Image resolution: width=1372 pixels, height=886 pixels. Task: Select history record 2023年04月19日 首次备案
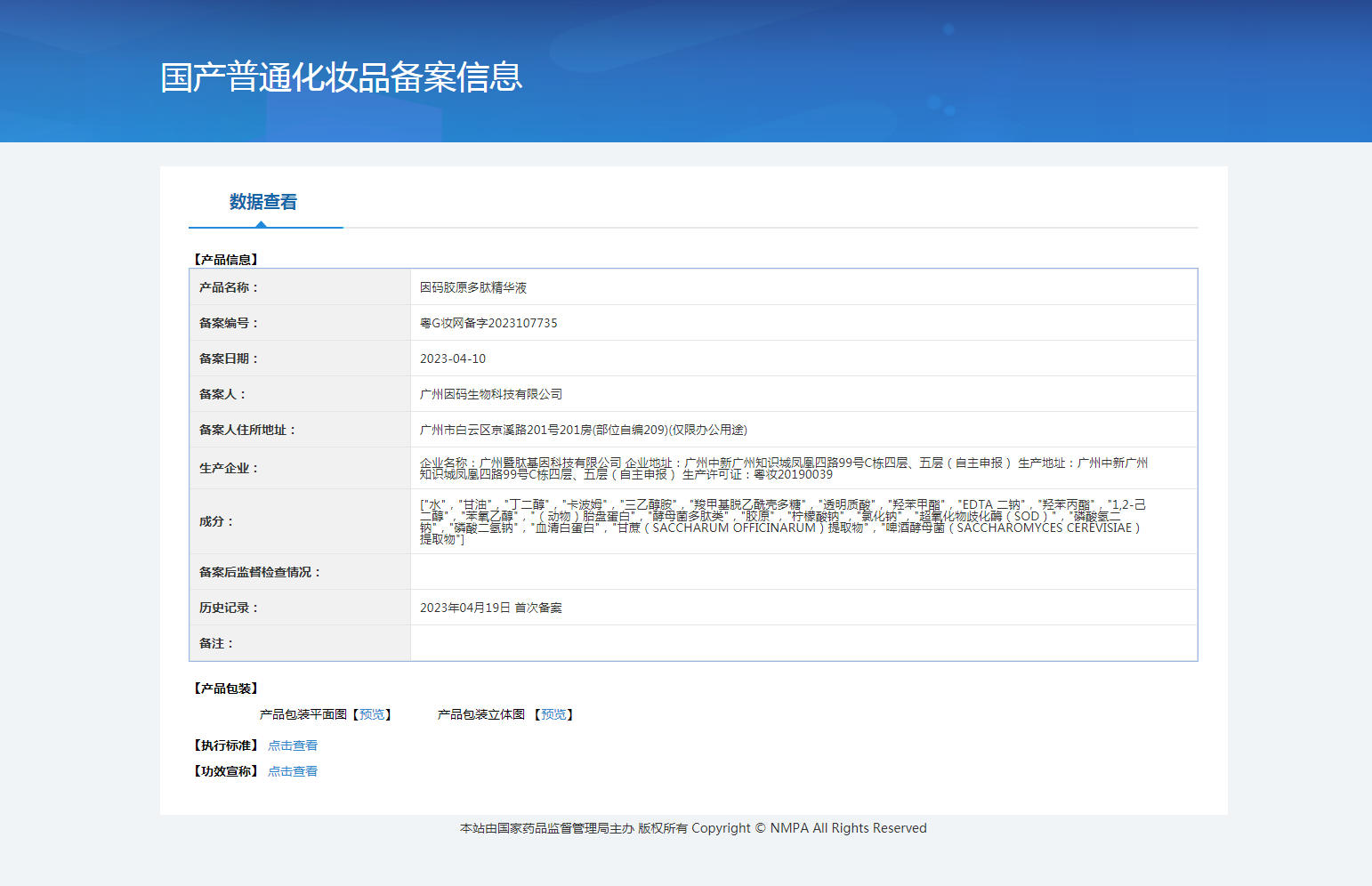tap(491, 608)
